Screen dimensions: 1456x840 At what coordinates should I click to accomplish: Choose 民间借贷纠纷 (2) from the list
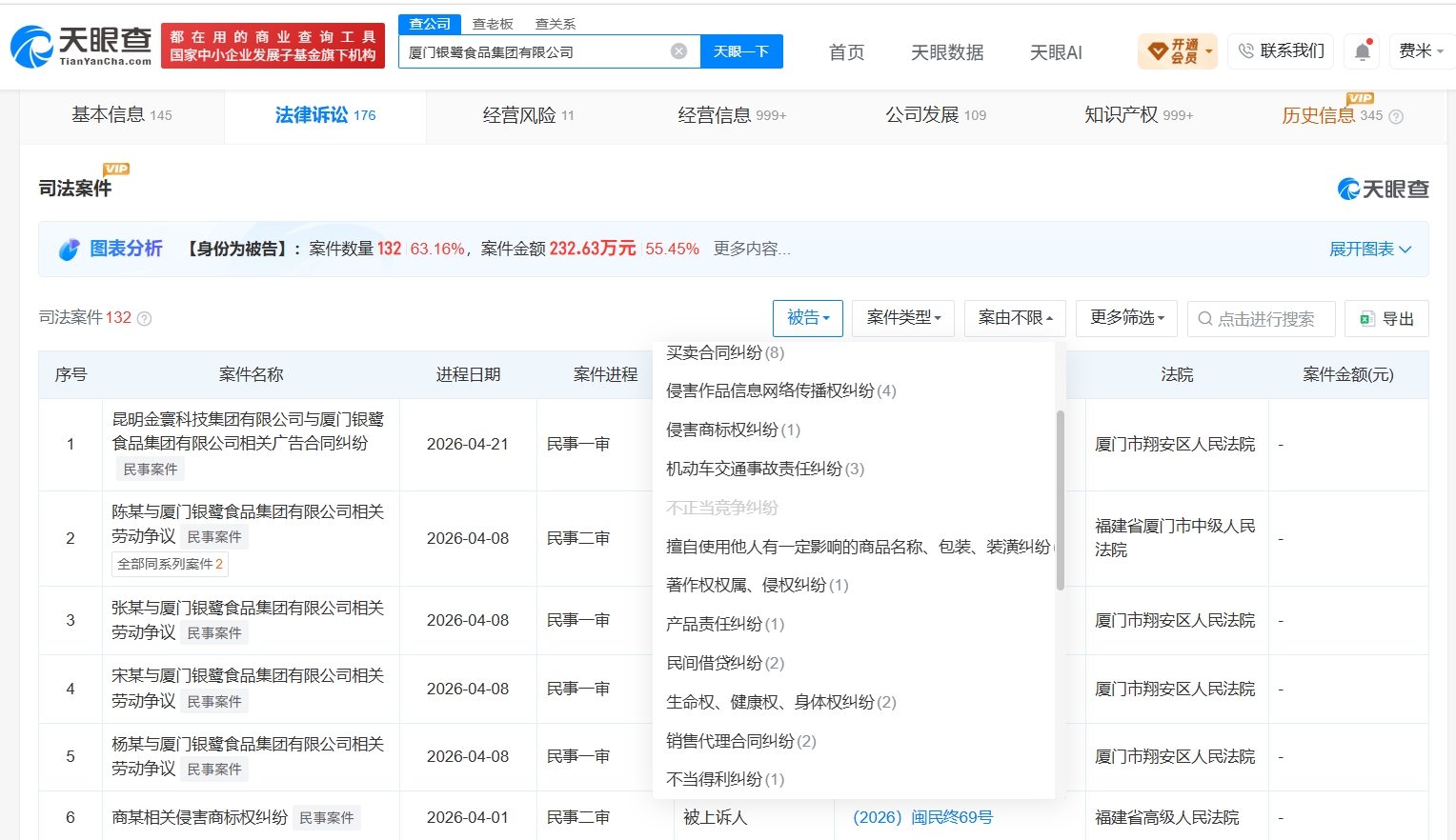click(725, 663)
